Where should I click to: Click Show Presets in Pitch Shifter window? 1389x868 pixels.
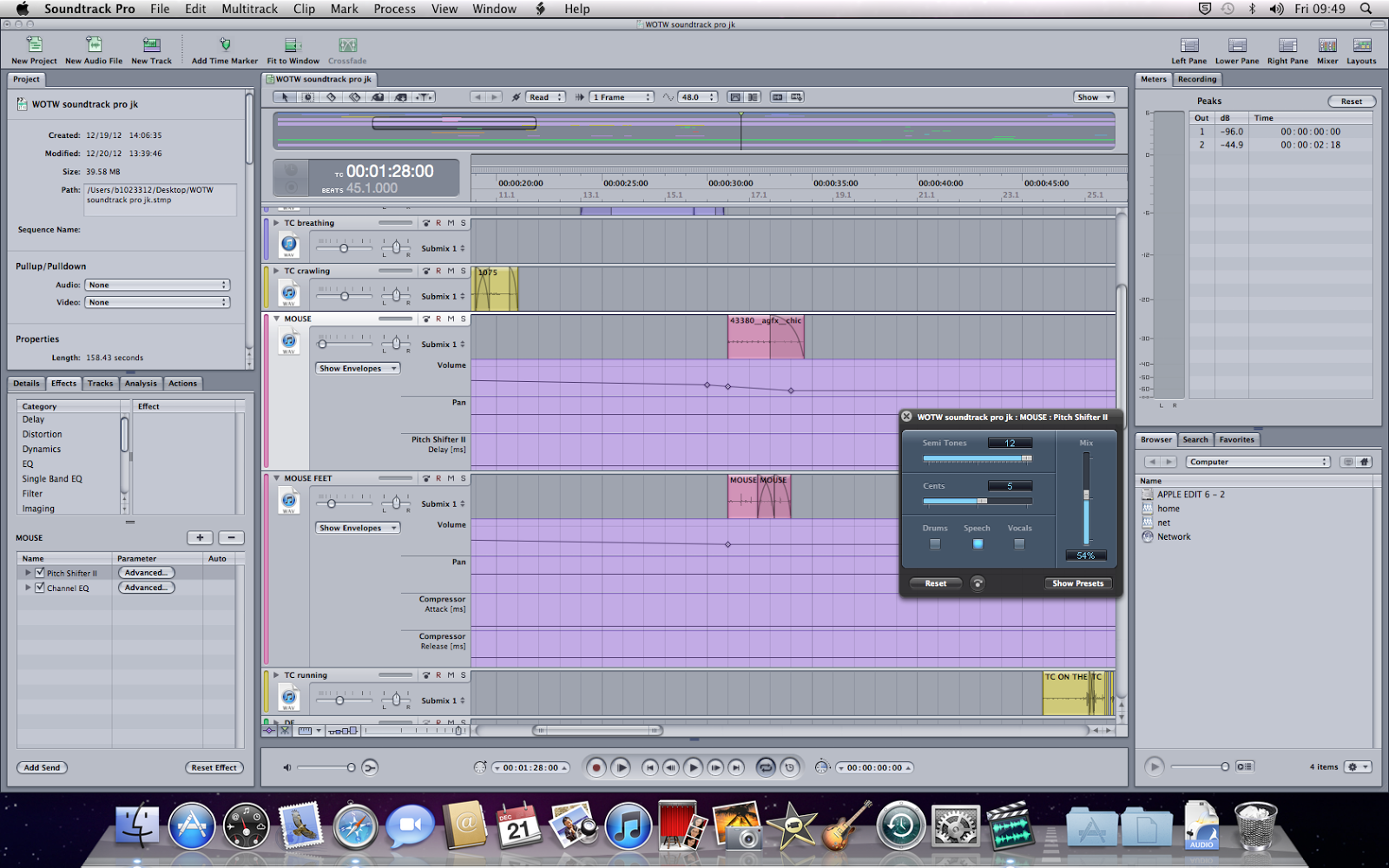(1078, 582)
